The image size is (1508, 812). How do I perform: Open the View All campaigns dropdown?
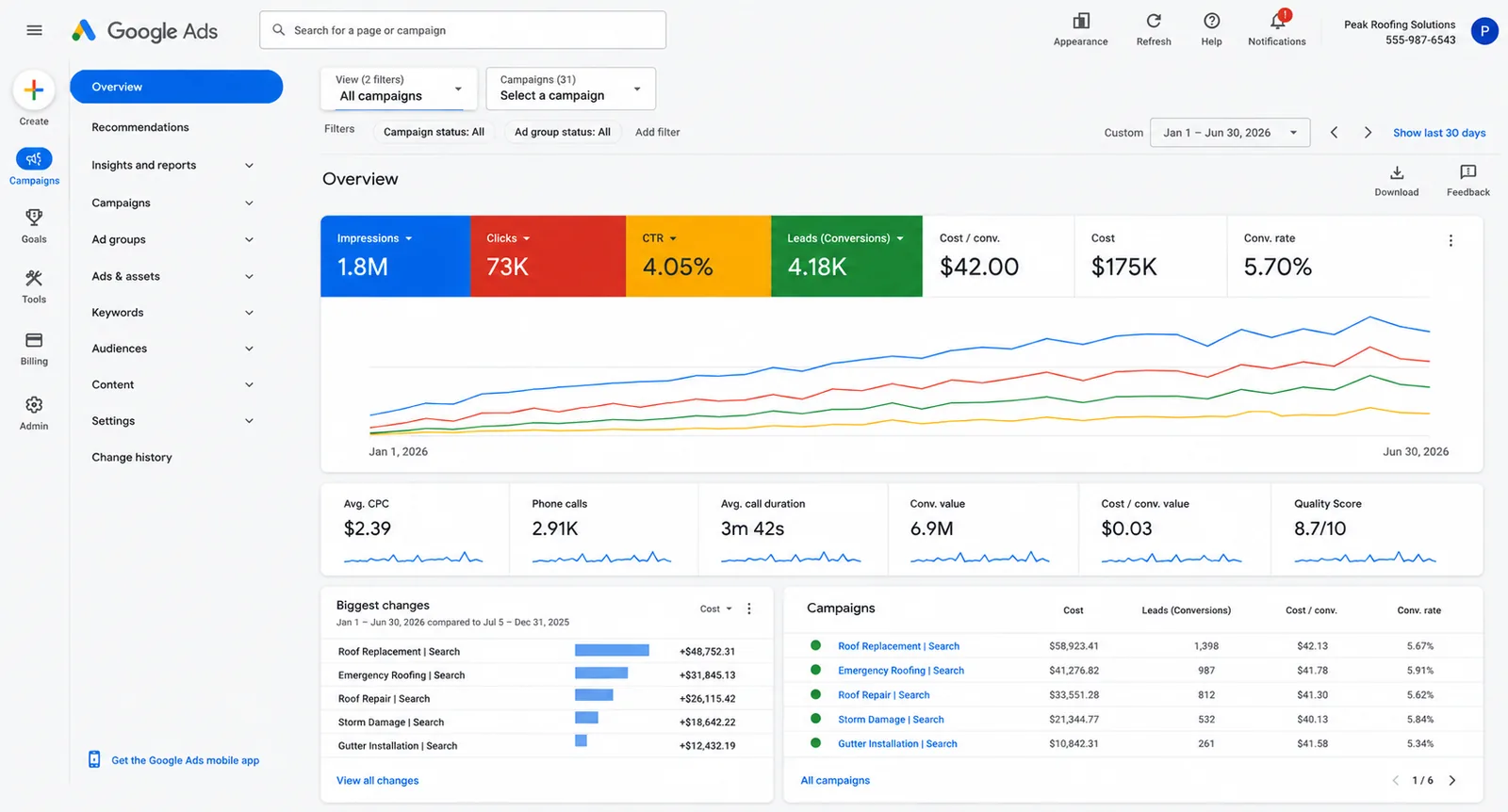click(x=400, y=89)
